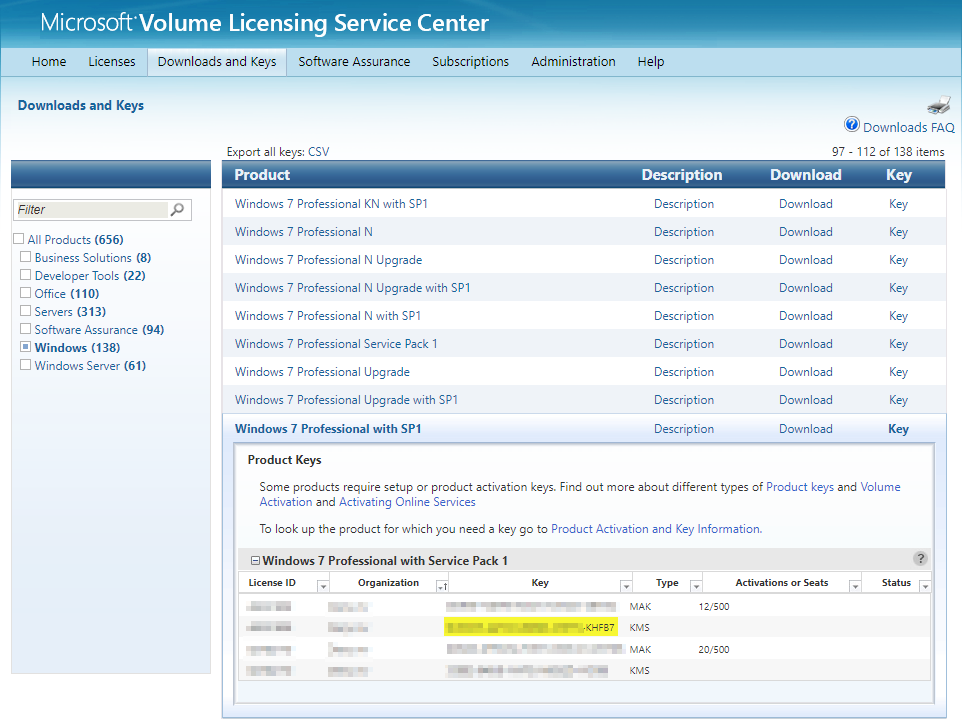Click the highlighted KMS key ending KHFB7

coord(531,628)
